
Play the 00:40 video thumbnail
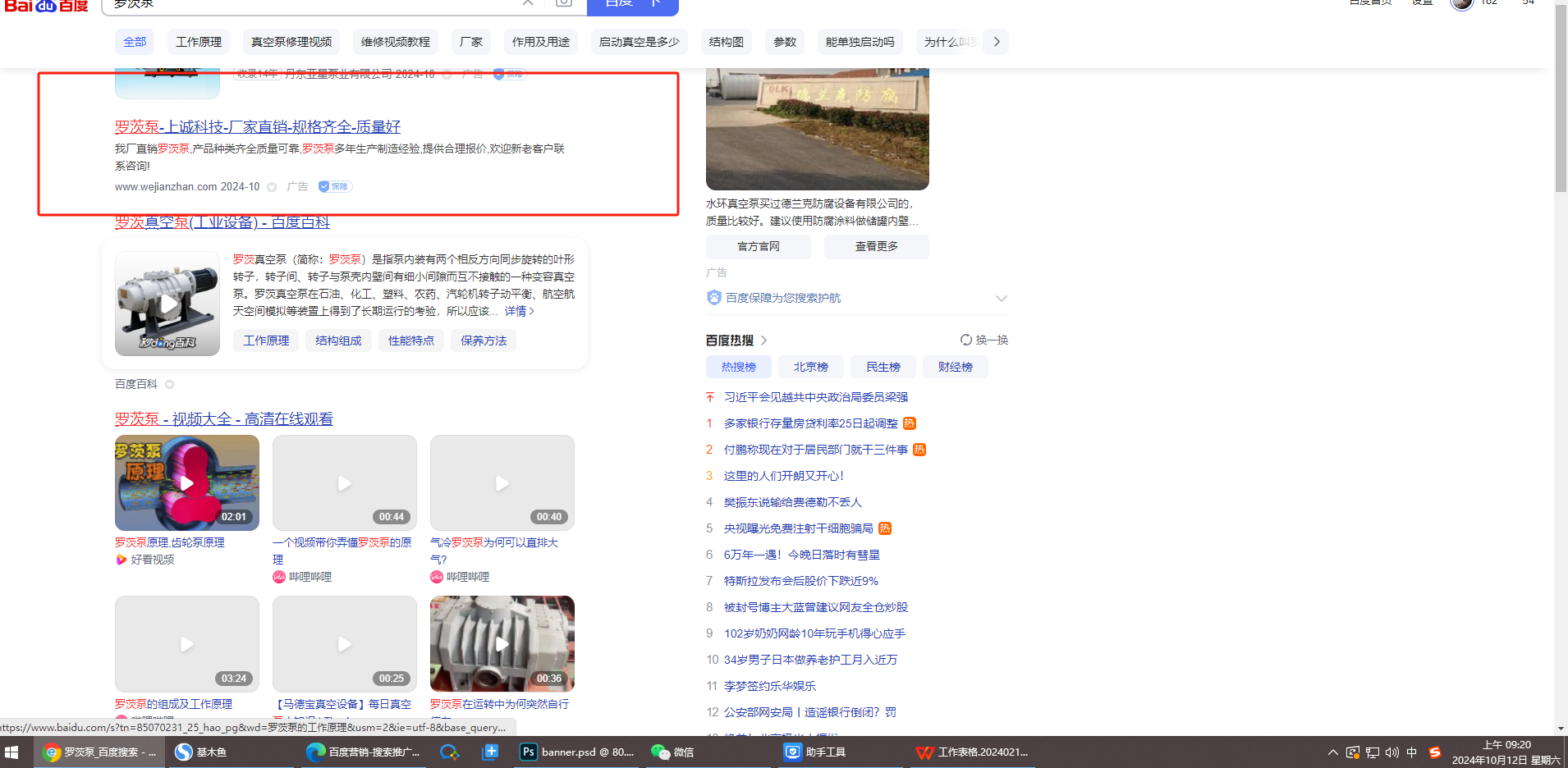(502, 482)
